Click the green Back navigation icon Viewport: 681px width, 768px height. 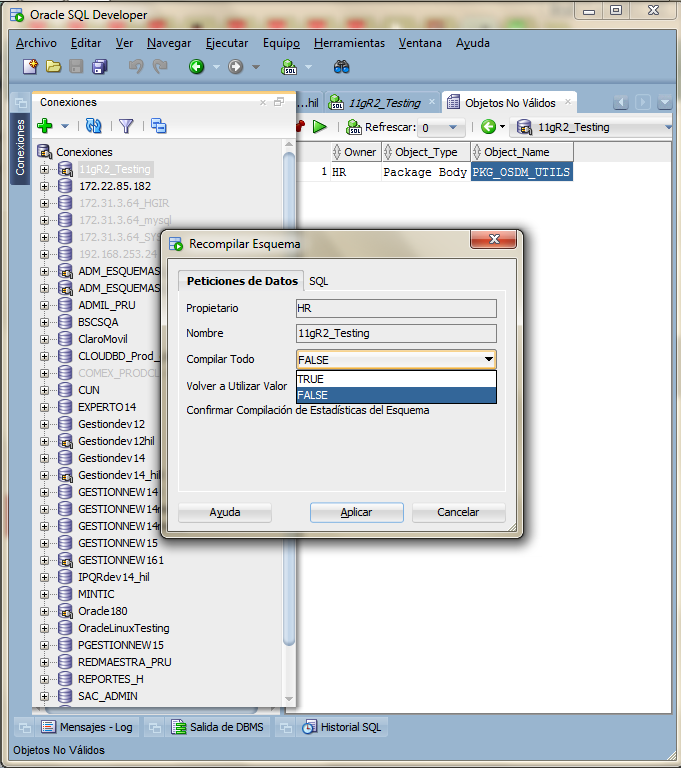196,67
